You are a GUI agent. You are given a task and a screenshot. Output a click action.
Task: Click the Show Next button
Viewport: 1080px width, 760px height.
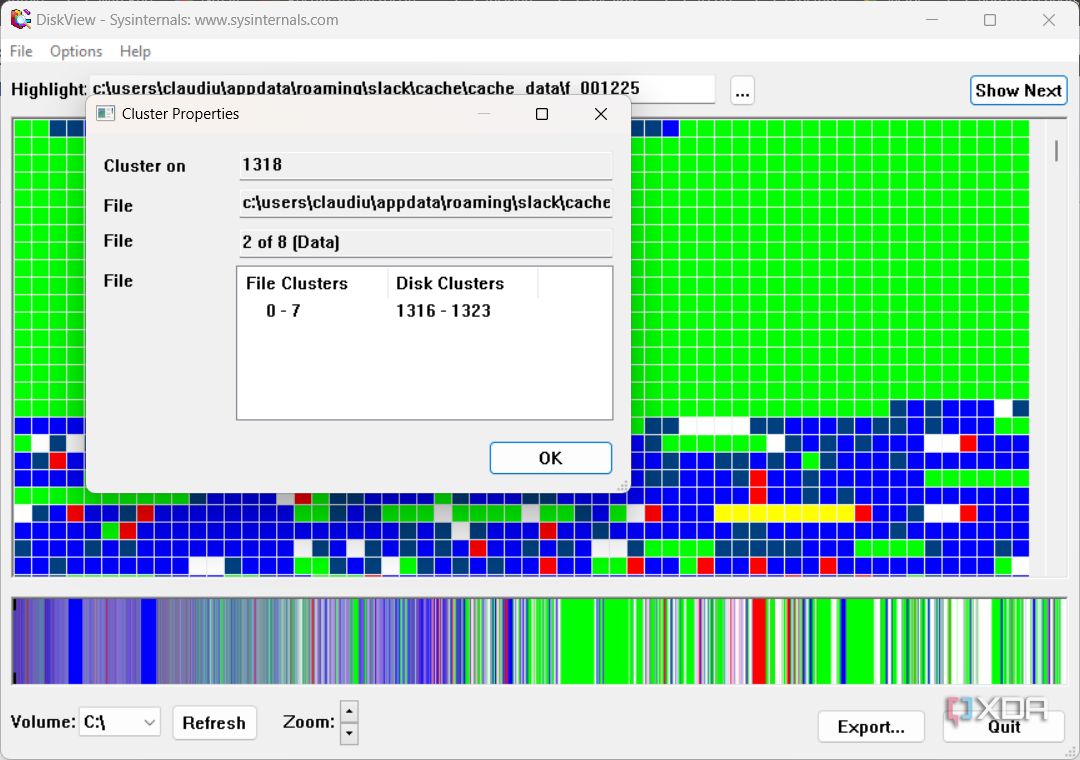pyautogui.click(x=1018, y=90)
